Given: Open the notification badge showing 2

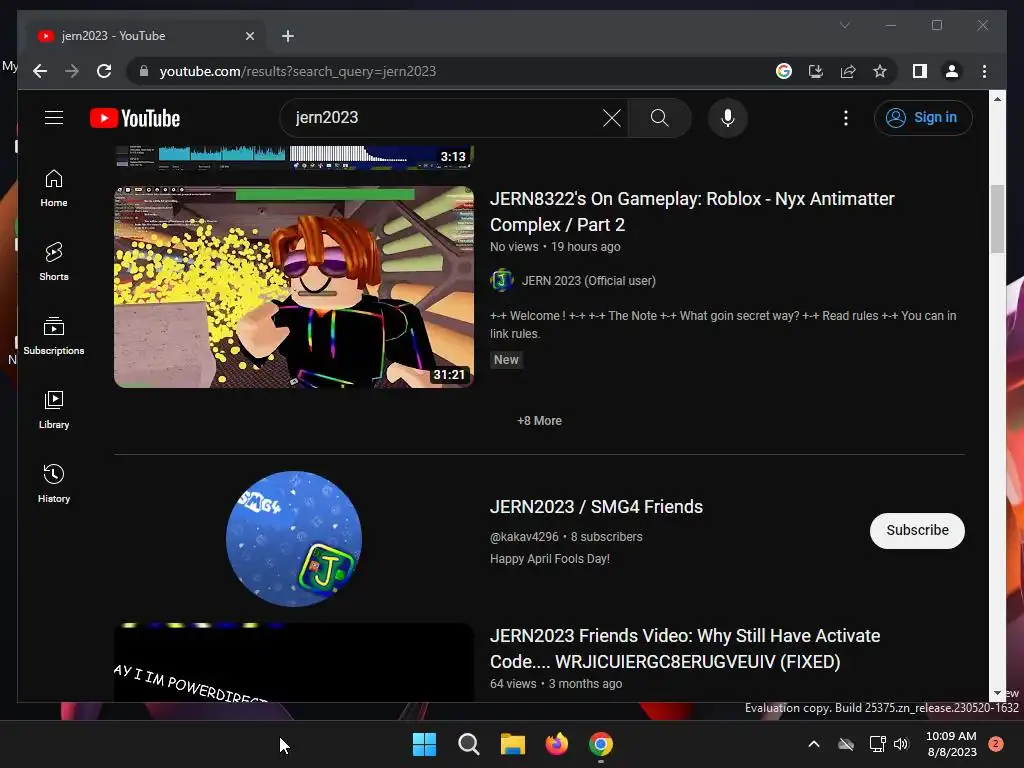Looking at the screenshot, I should (996, 744).
